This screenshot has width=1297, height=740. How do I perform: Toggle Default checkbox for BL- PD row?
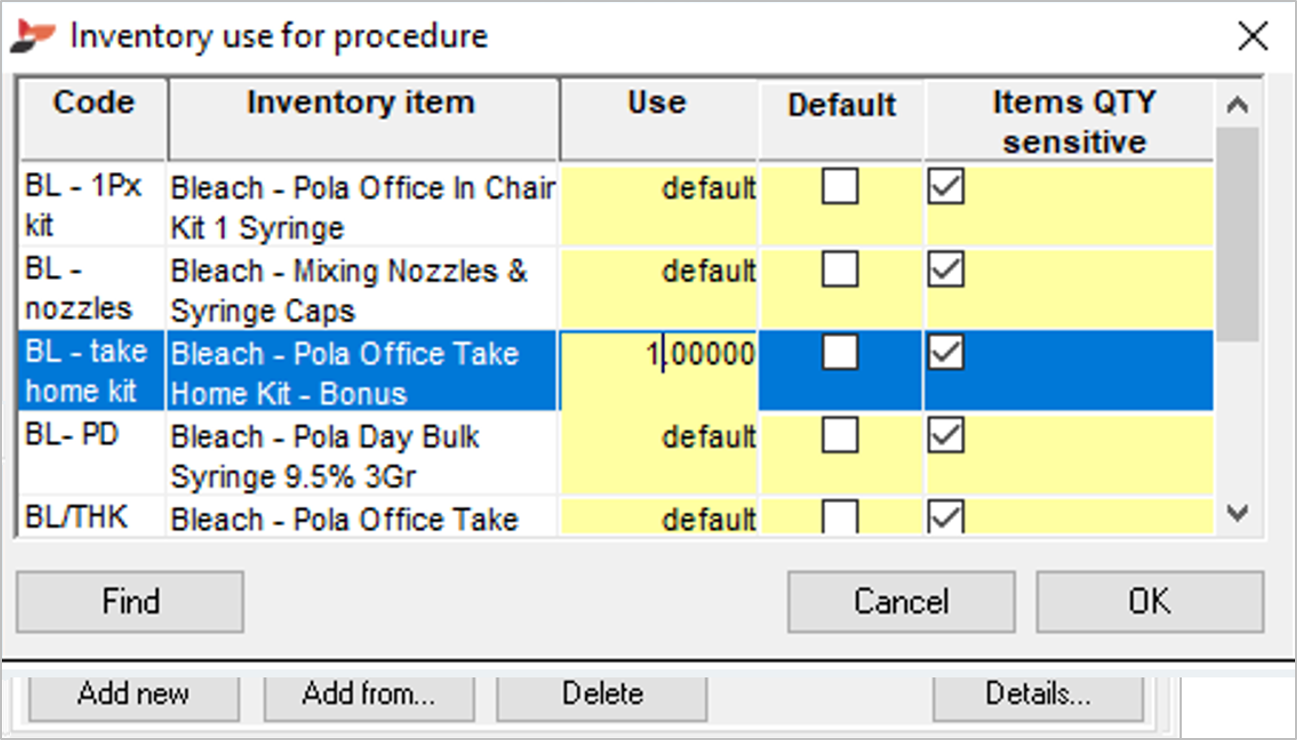(x=840, y=435)
